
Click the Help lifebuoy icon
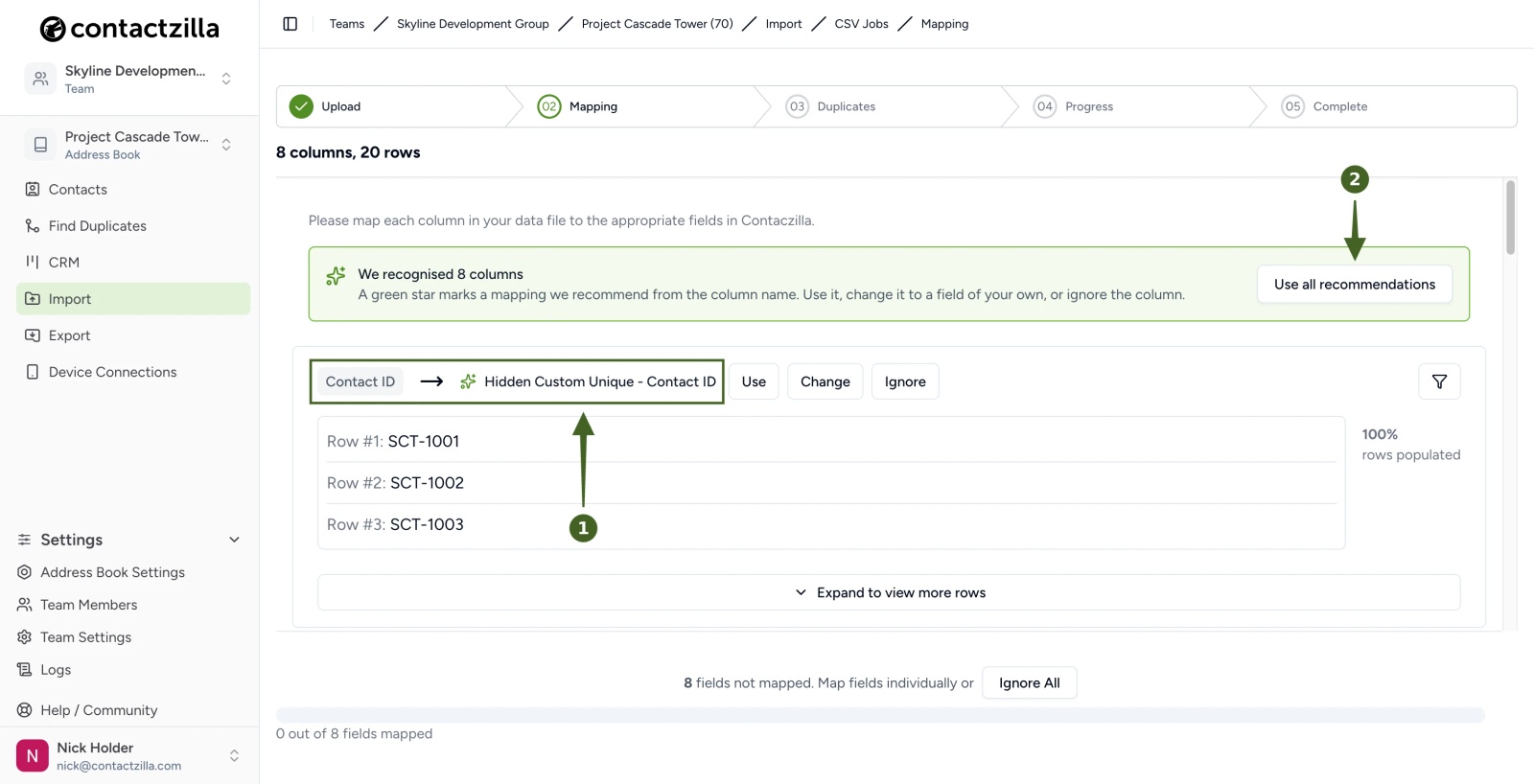pos(25,710)
